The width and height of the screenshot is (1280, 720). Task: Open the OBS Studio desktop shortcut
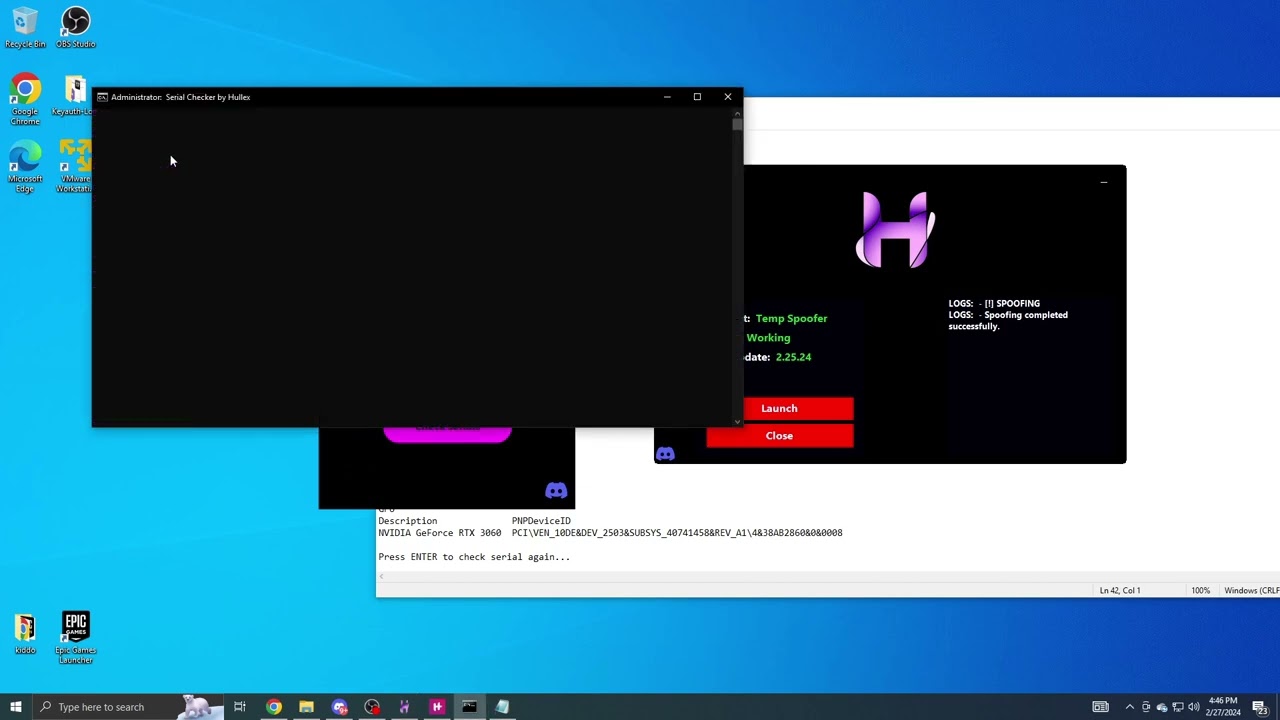(75, 27)
